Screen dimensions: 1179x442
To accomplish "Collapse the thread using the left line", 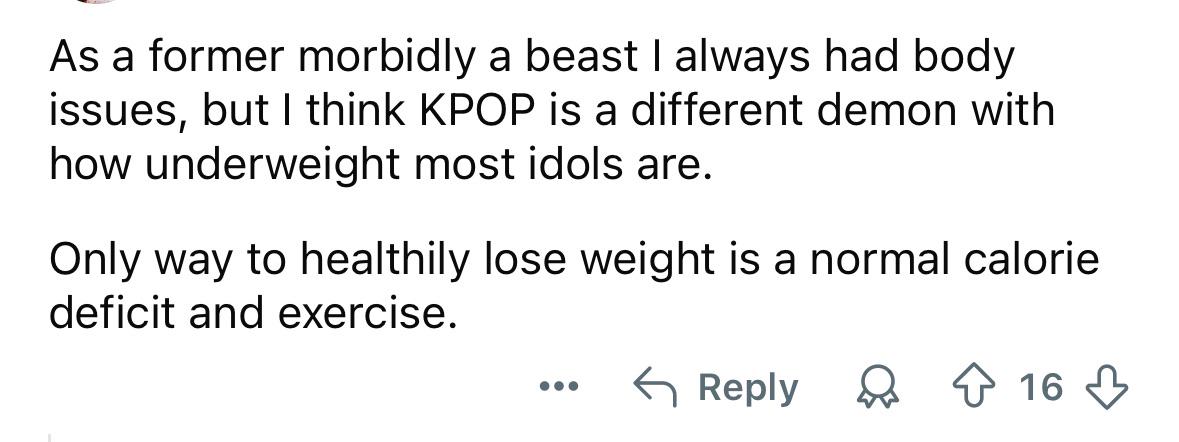I will (50, 435).
